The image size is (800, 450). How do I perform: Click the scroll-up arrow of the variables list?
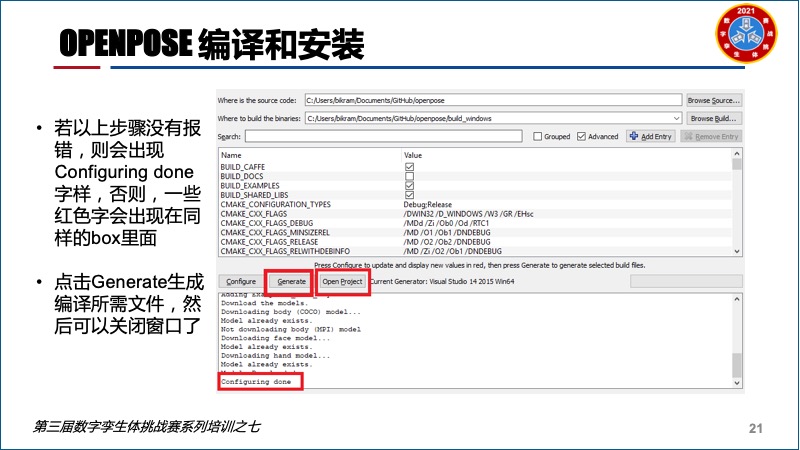tap(737, 154)
